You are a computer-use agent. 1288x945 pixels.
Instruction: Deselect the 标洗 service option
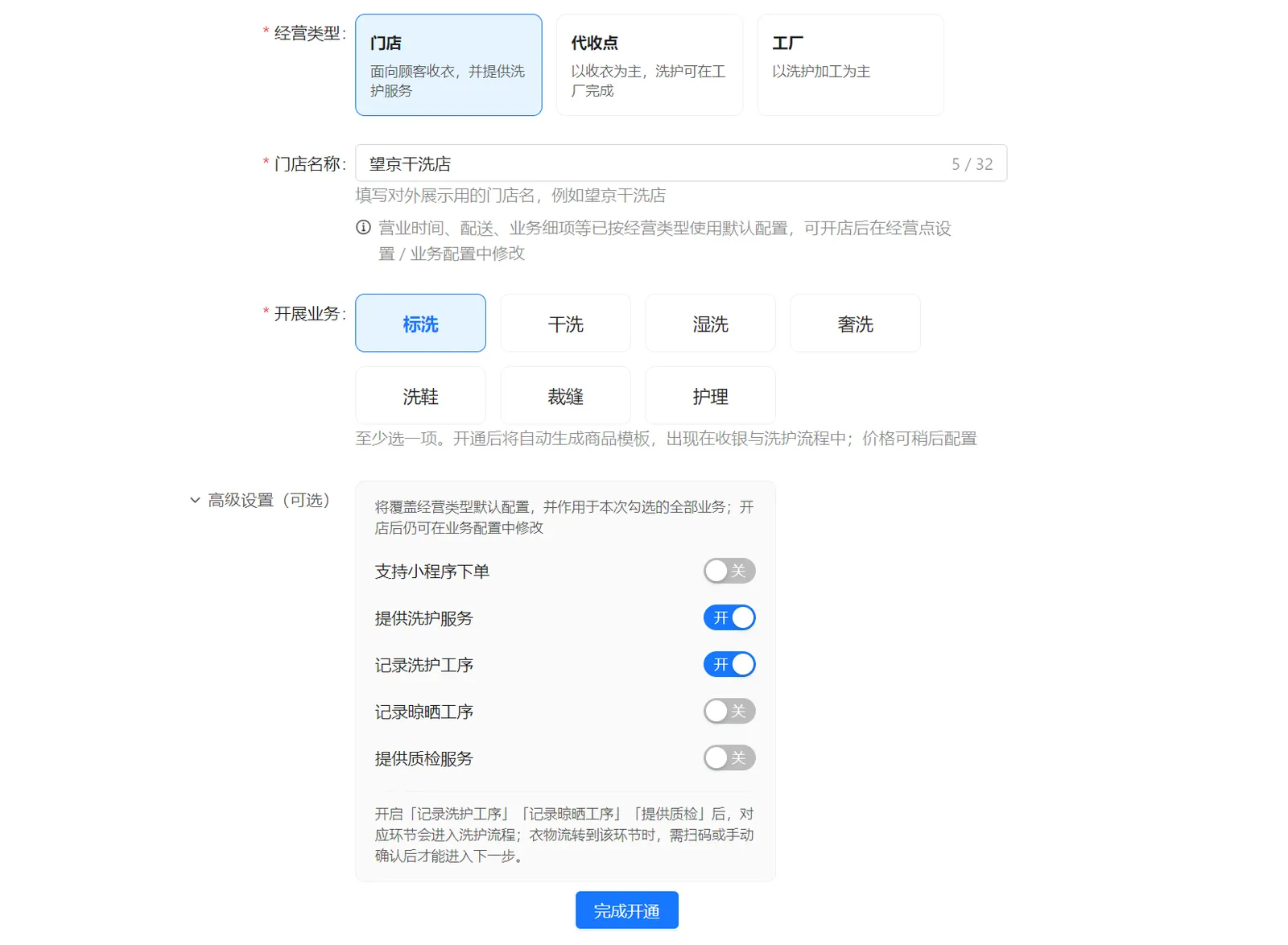point(420,323)
